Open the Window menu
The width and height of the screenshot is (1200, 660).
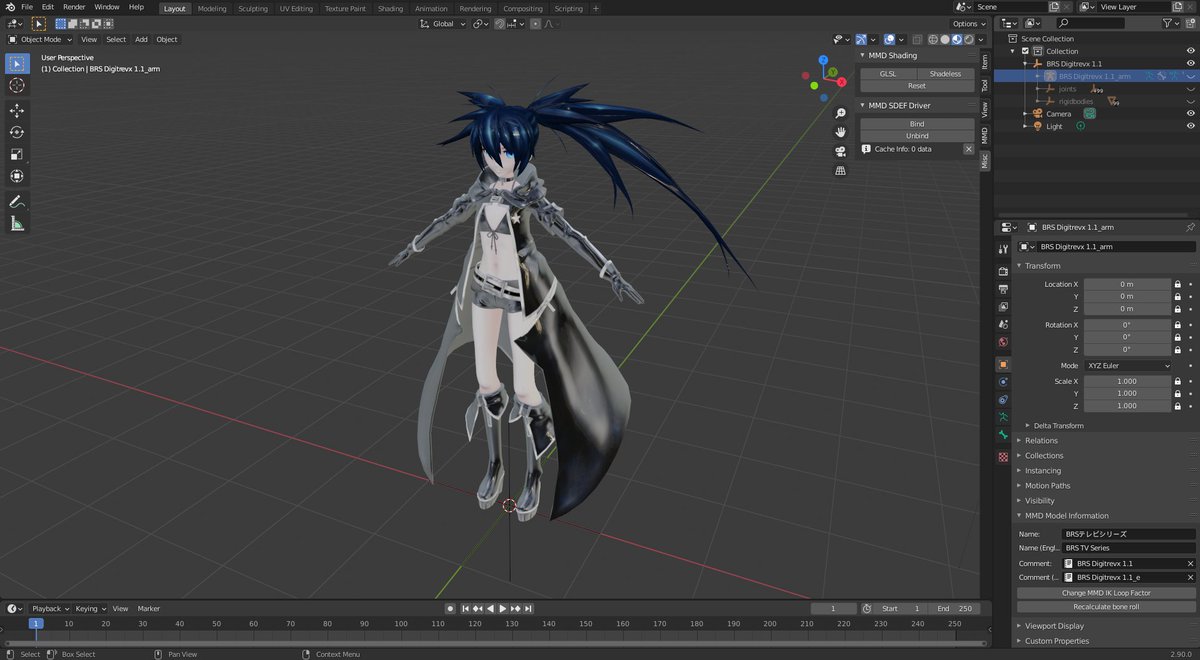107,7
